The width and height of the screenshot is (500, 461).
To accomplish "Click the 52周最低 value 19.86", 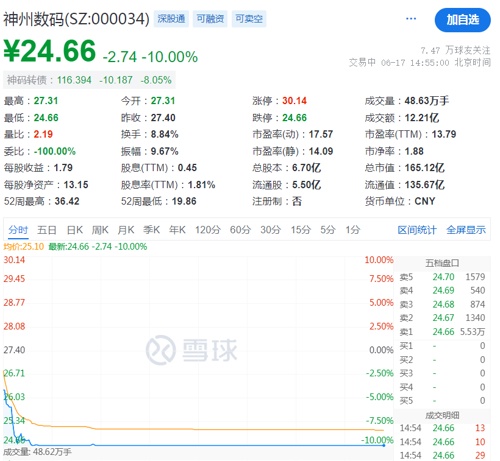I will pos(184,201).
